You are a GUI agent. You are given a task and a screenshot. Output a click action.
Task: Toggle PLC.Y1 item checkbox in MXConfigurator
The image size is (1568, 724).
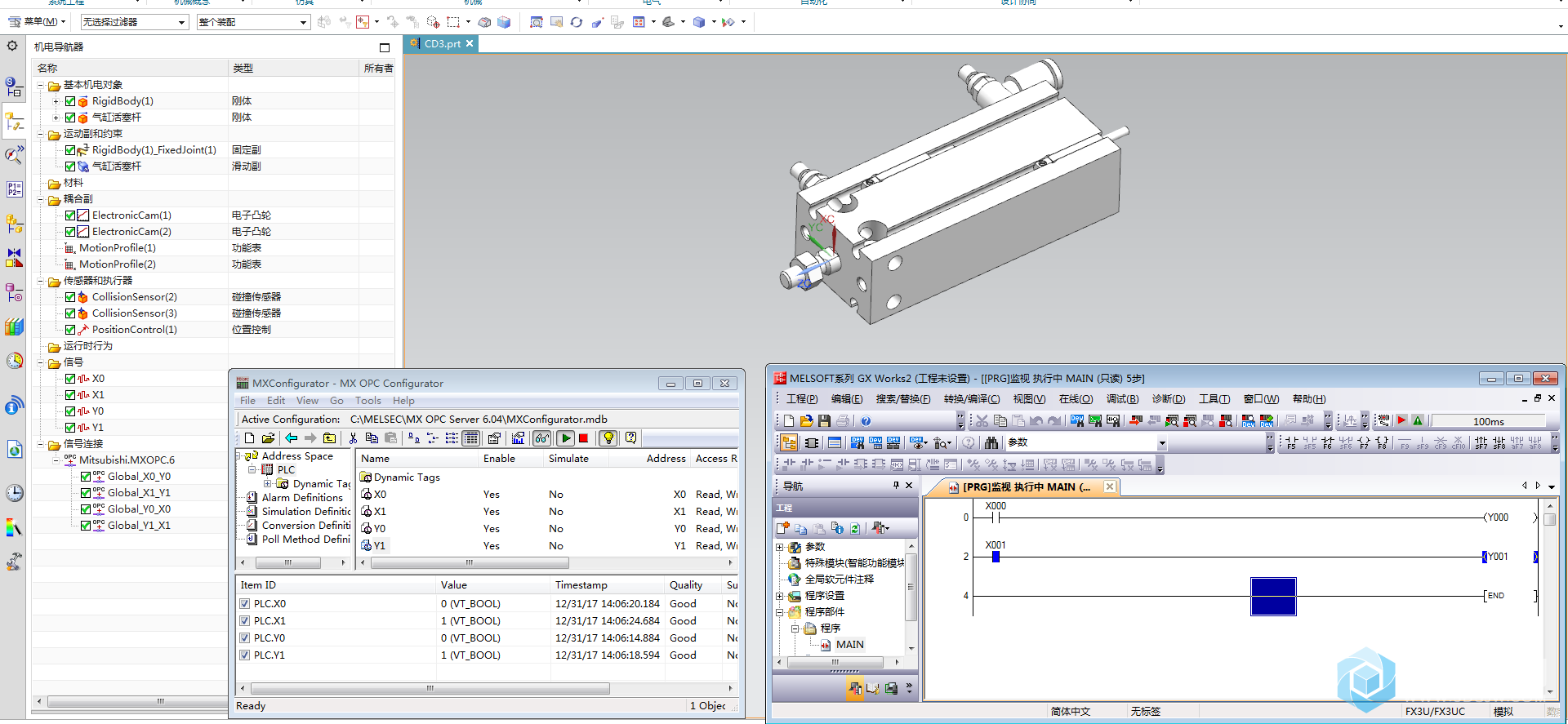(245, 655)
